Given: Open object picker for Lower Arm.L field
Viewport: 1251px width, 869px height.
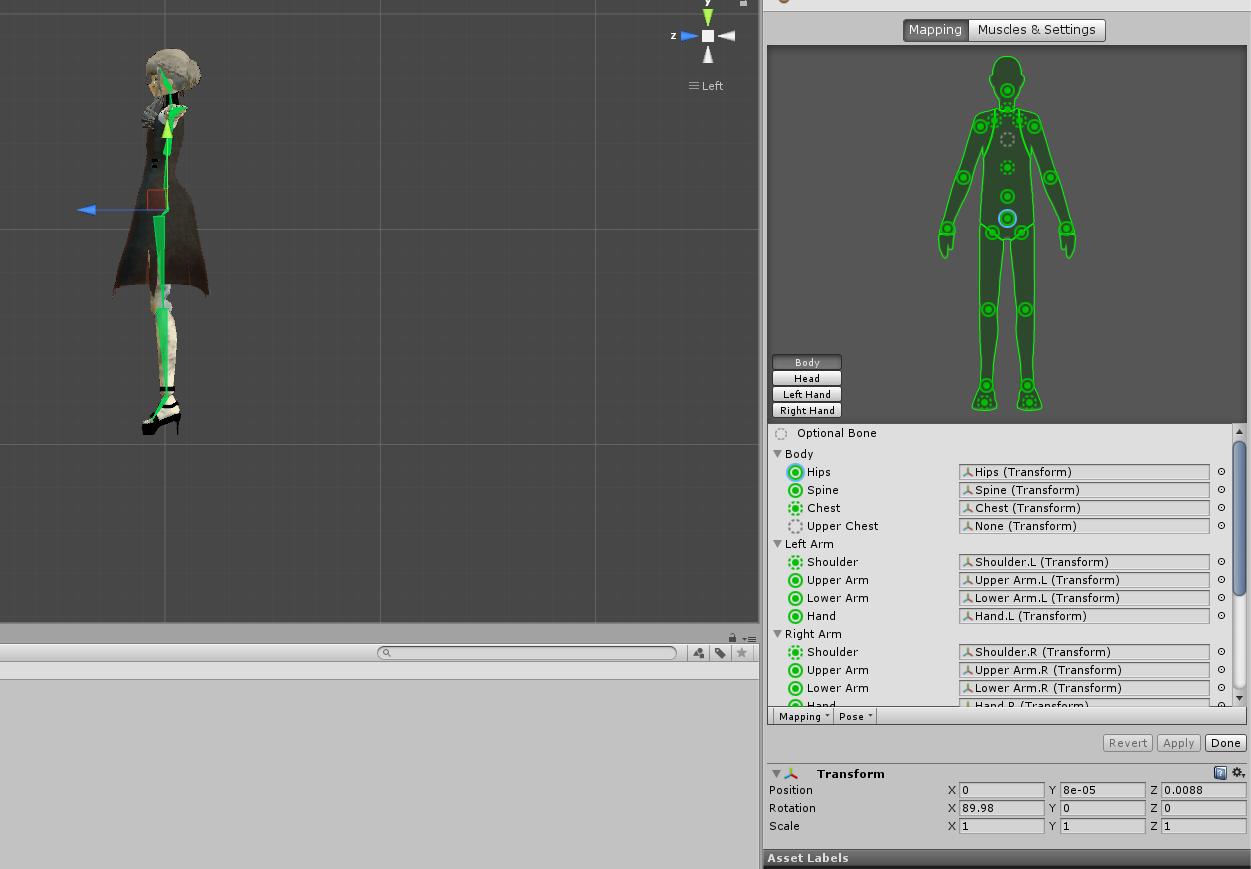Looking at the screenshot, I should [x=1221, y=598].
